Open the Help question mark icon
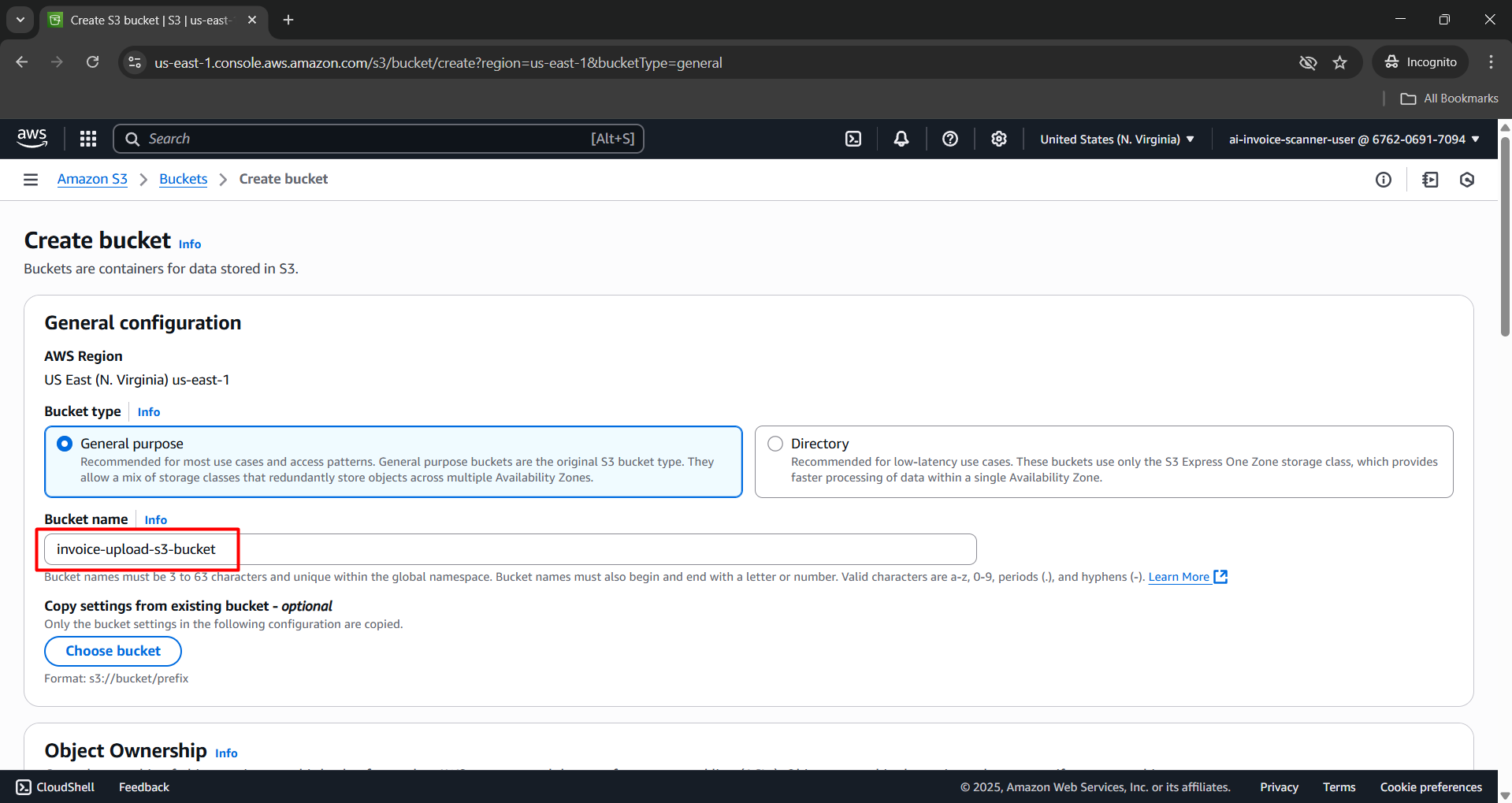The width and height of the screenshot is (1512, 803). [949, 138]
